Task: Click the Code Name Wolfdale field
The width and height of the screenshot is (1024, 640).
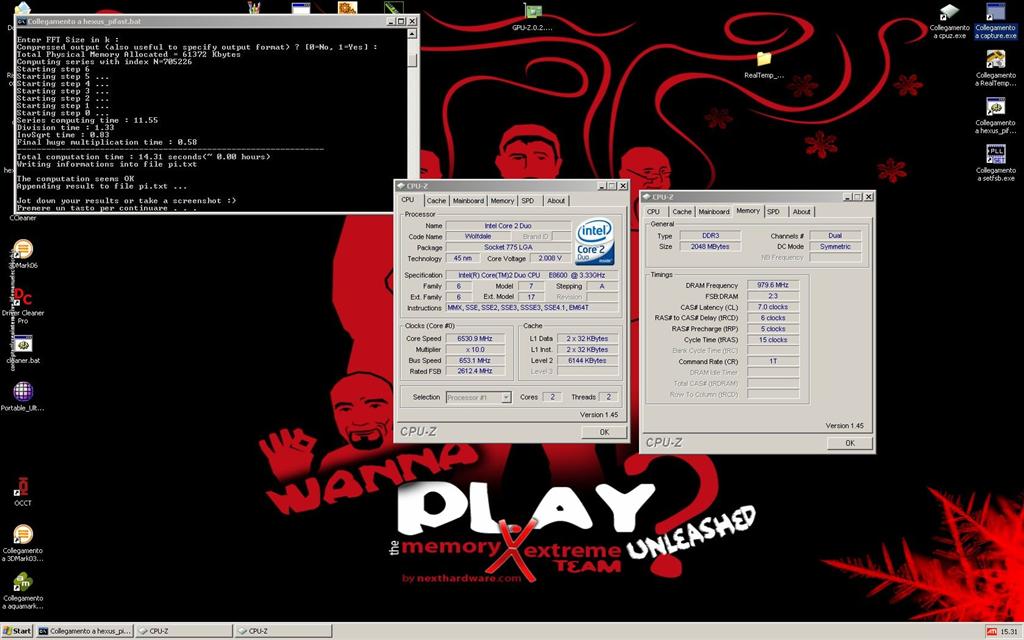Action: coord(478,236)
